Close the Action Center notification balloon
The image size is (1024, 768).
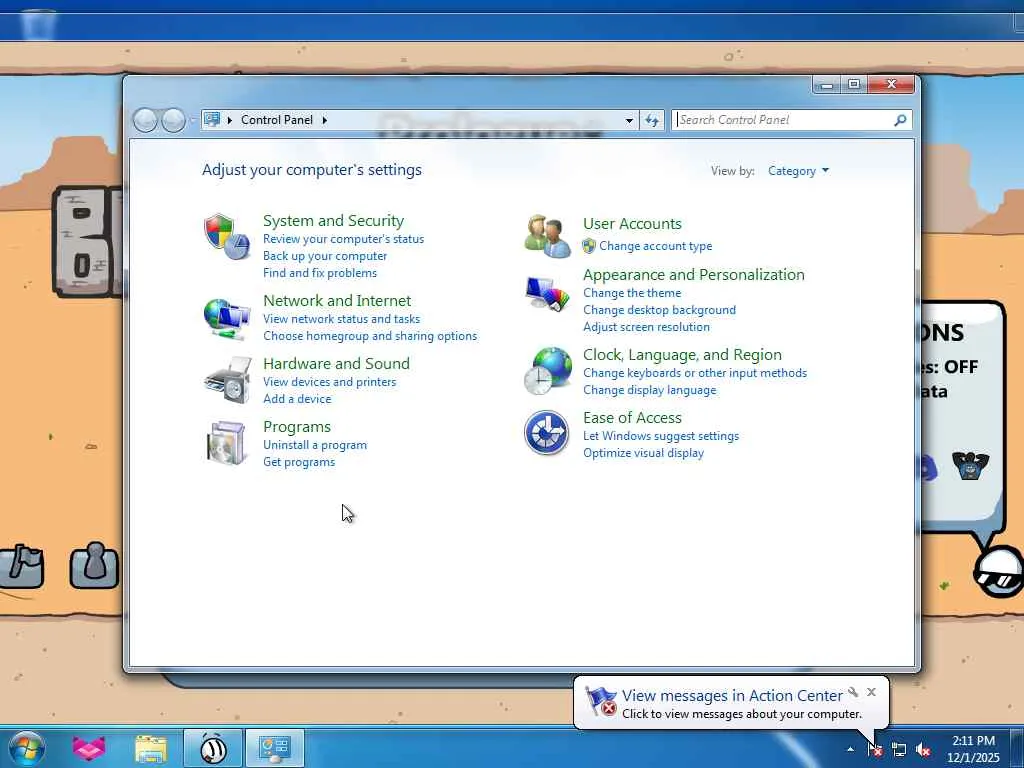pos(871,692)
